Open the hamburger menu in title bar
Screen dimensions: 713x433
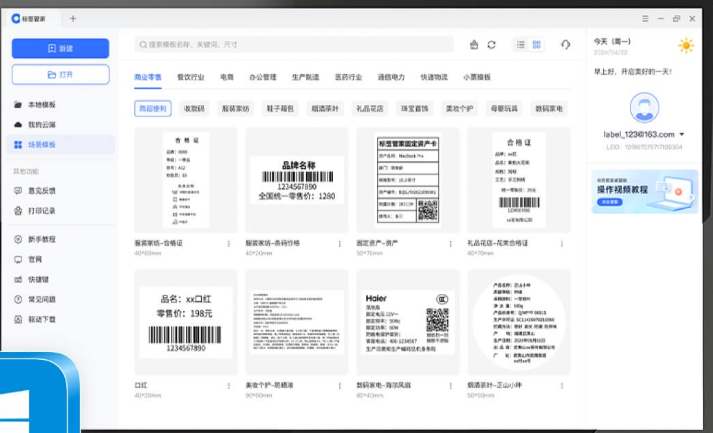(645, 19)
